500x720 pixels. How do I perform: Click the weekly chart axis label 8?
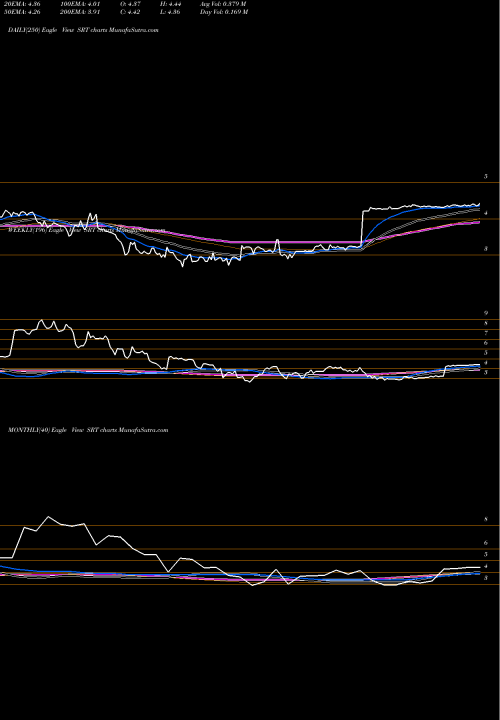point(486,323)
